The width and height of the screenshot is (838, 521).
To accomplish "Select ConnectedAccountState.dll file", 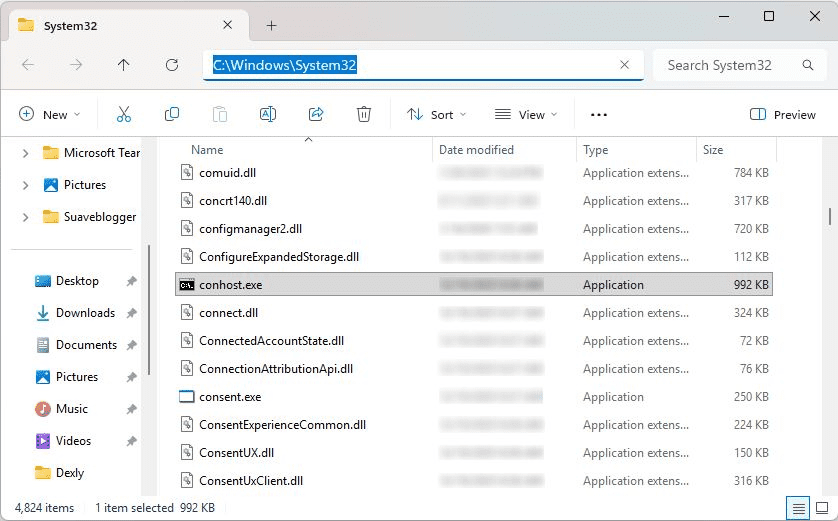I will click(474, 341).
